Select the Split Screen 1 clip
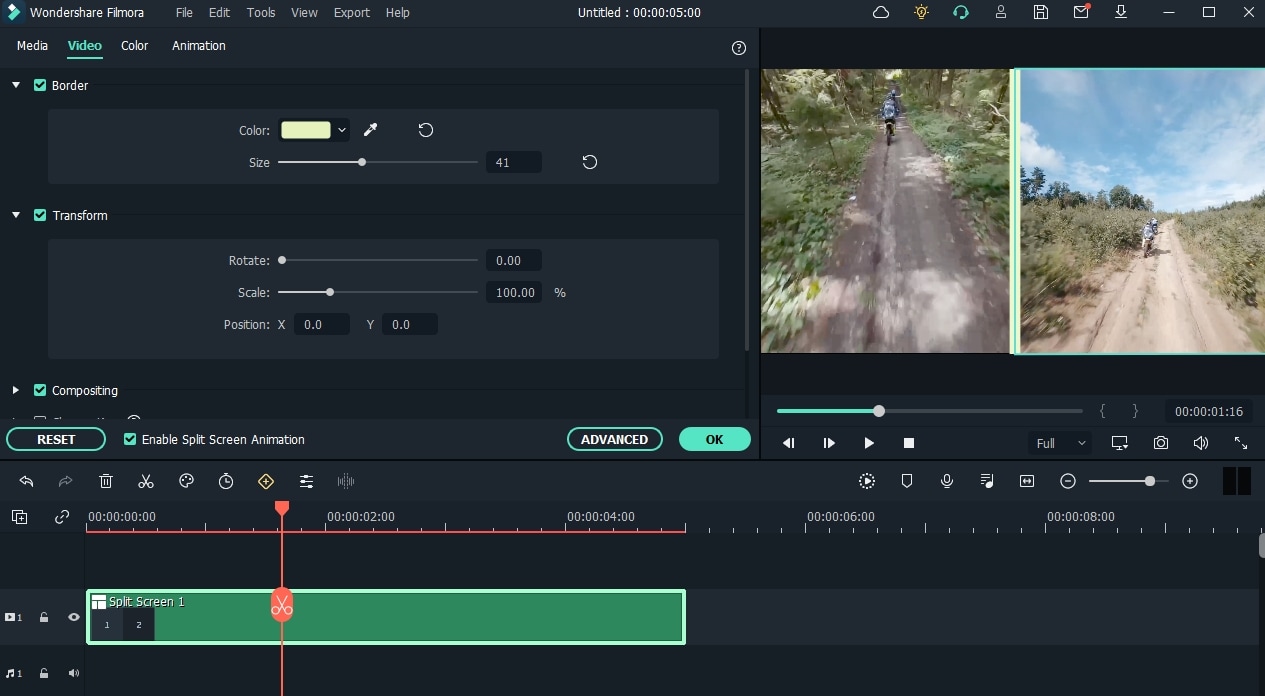Screen dimensions: 1265x696 pos(386,617)
